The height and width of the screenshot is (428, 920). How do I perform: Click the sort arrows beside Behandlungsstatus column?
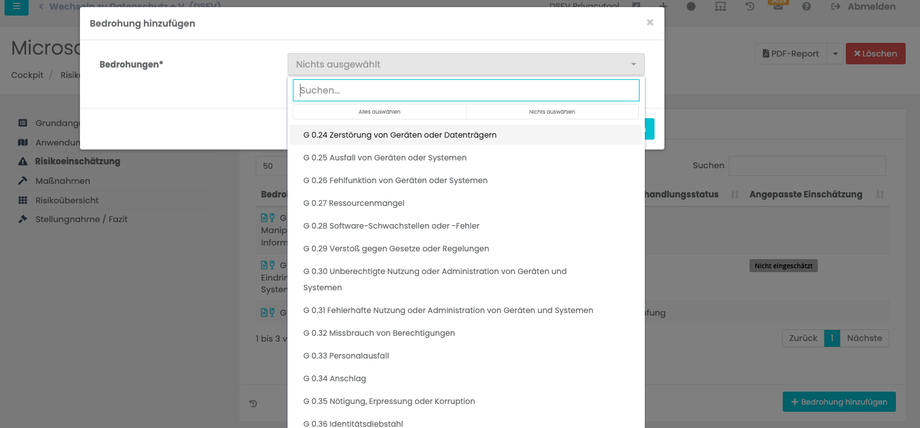[x=735, y=194]
